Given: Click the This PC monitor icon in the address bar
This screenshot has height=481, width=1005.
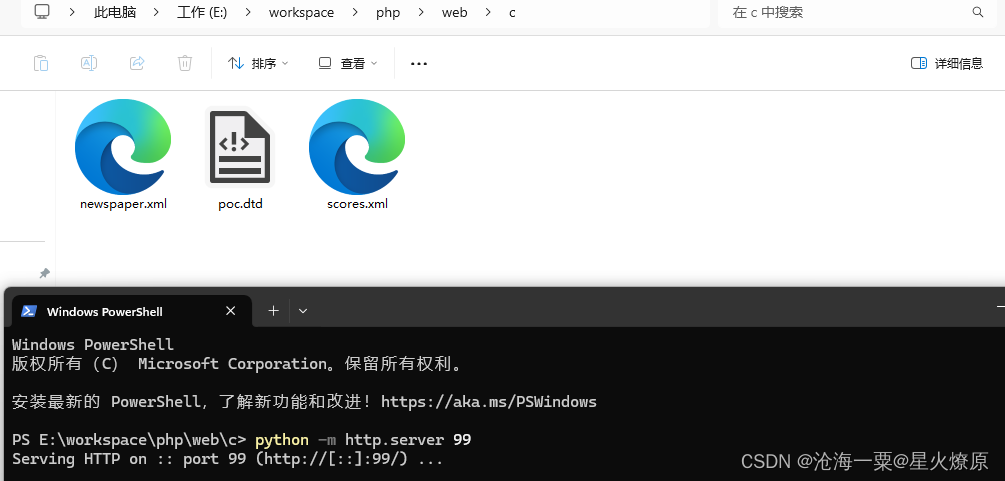Looking at the screenshot, I should (x=42, y=12).
